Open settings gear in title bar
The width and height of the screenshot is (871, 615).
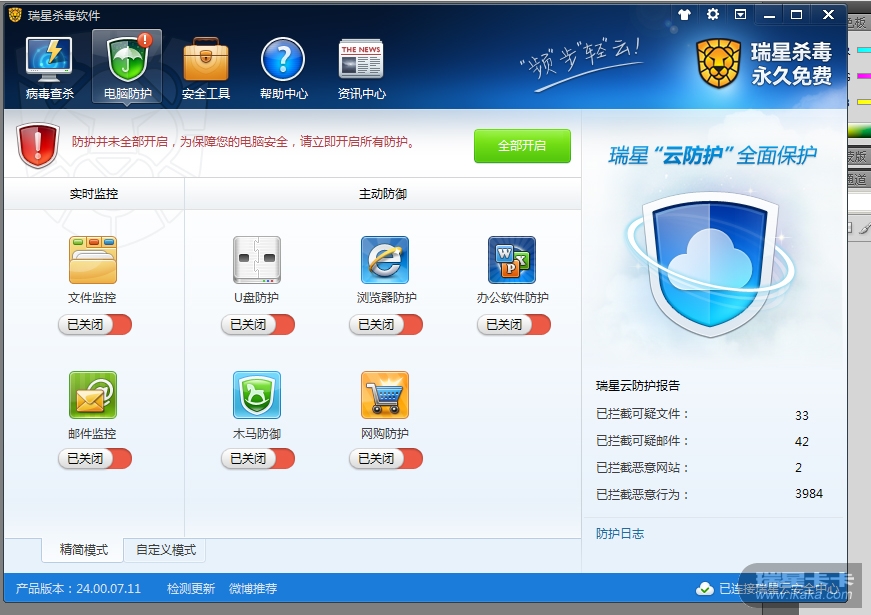pos(713,14)
